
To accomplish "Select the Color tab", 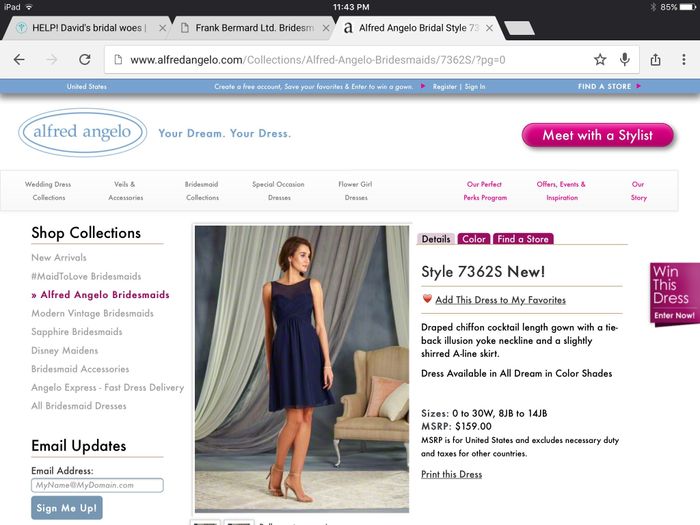I will tap(473, 239).
